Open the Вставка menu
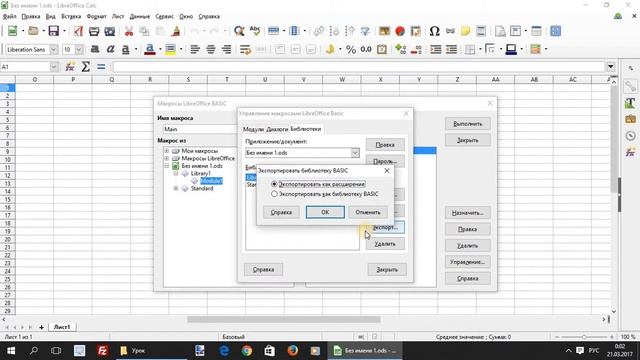The image size is (640, 360). (x=71, y=16)
